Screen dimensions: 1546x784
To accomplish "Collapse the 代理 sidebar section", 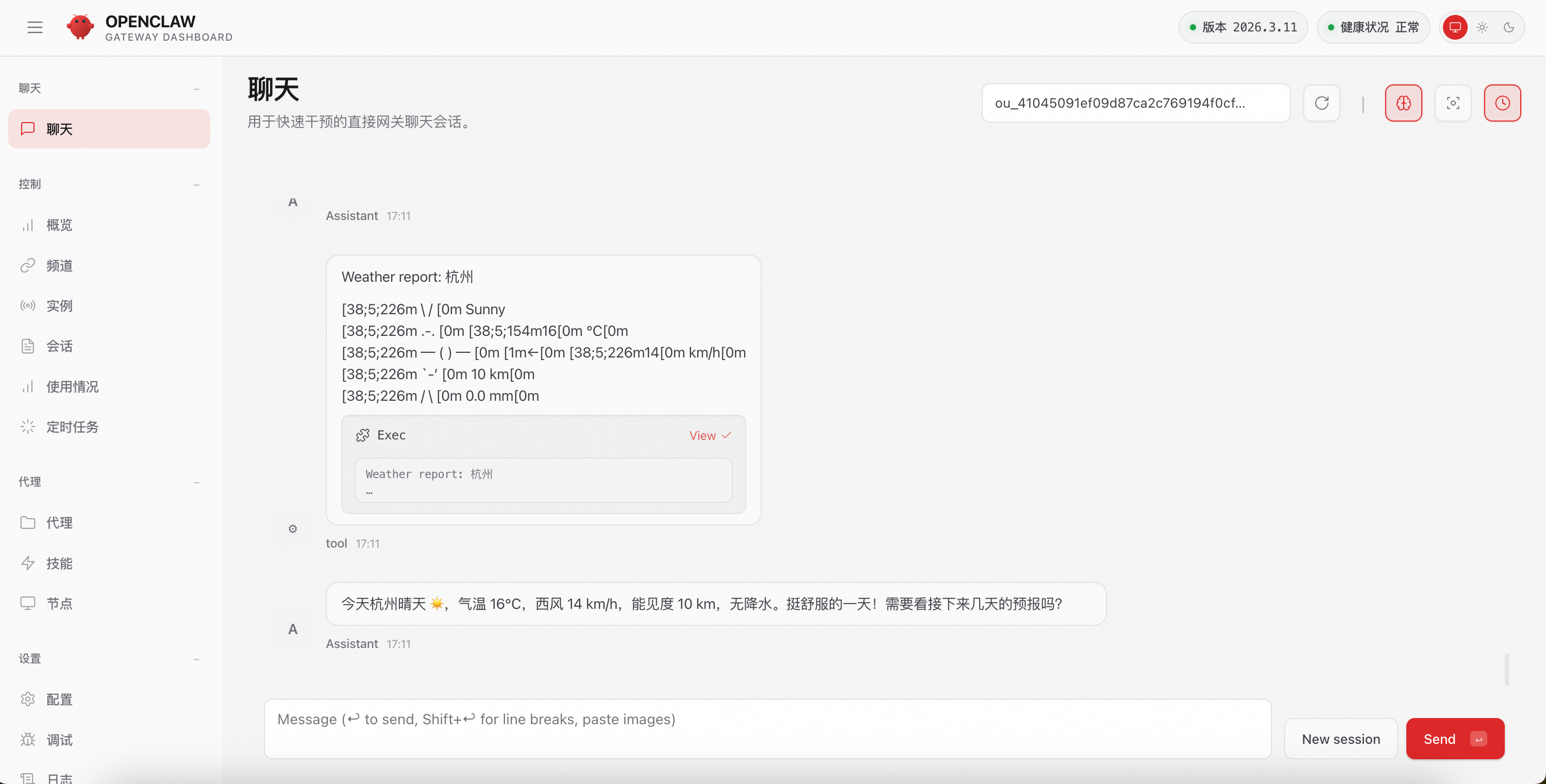I will (196, 482).
